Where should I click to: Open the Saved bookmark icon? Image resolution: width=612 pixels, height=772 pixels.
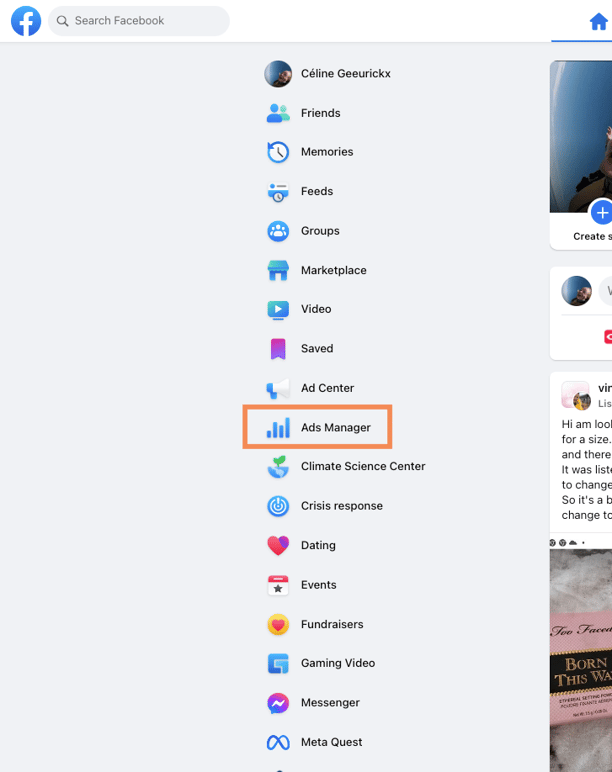click(278, 349)
